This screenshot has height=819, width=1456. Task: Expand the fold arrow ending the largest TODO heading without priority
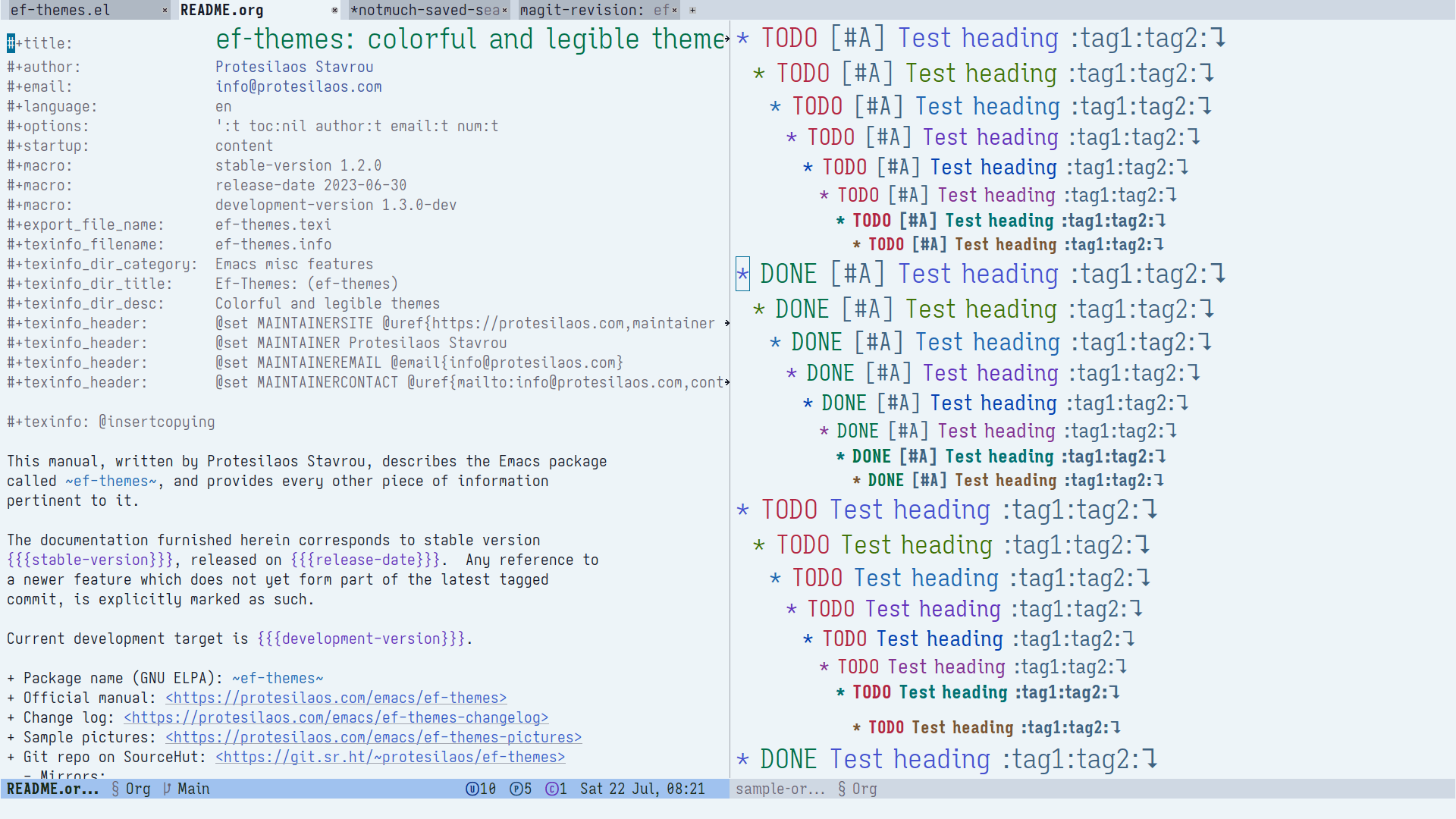[1150, 510]
